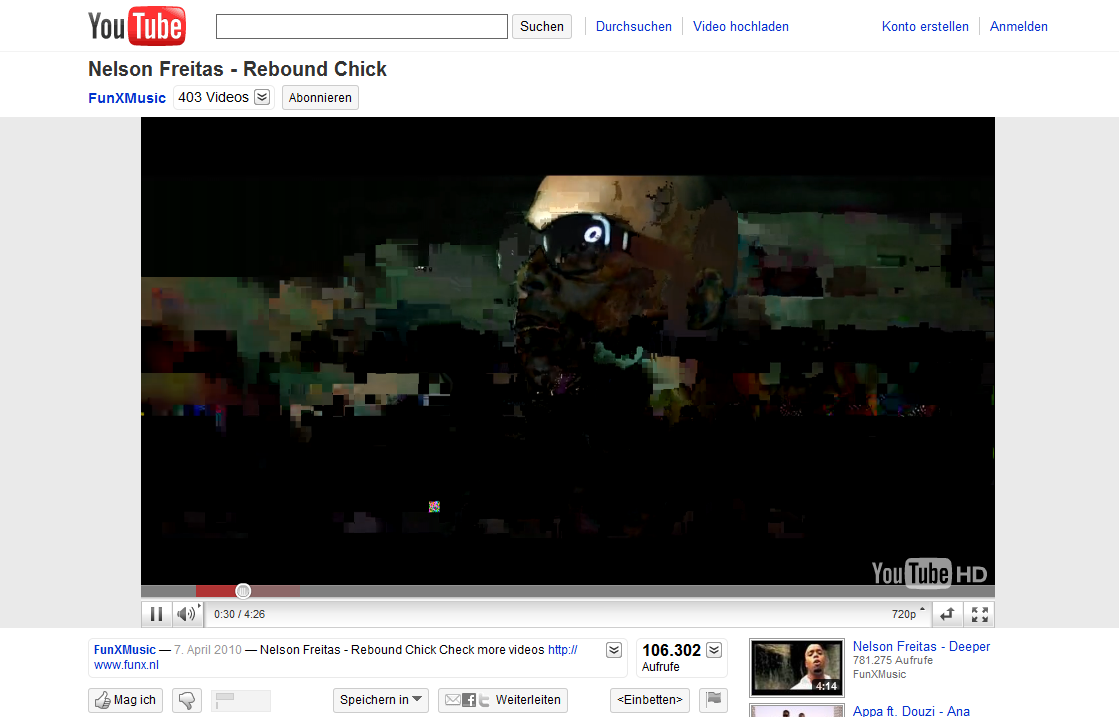The width and height of the screenshot is (1119, 717).
Task: Click the video title Nelson Freitas - Rebound Chick
Action: 238,69
